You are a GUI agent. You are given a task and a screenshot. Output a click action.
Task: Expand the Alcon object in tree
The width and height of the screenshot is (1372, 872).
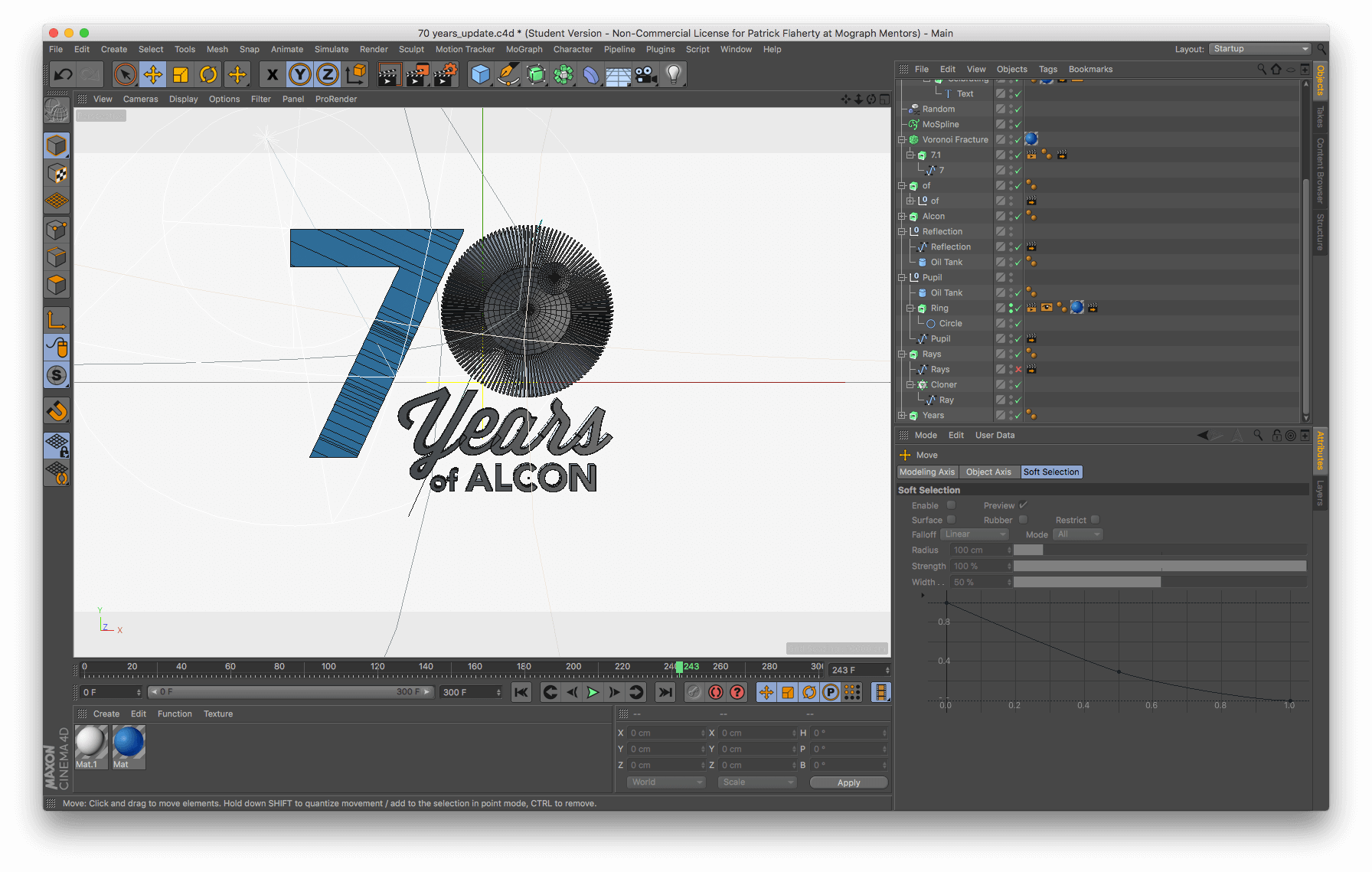pyautogui.click(x=902, y=216)
